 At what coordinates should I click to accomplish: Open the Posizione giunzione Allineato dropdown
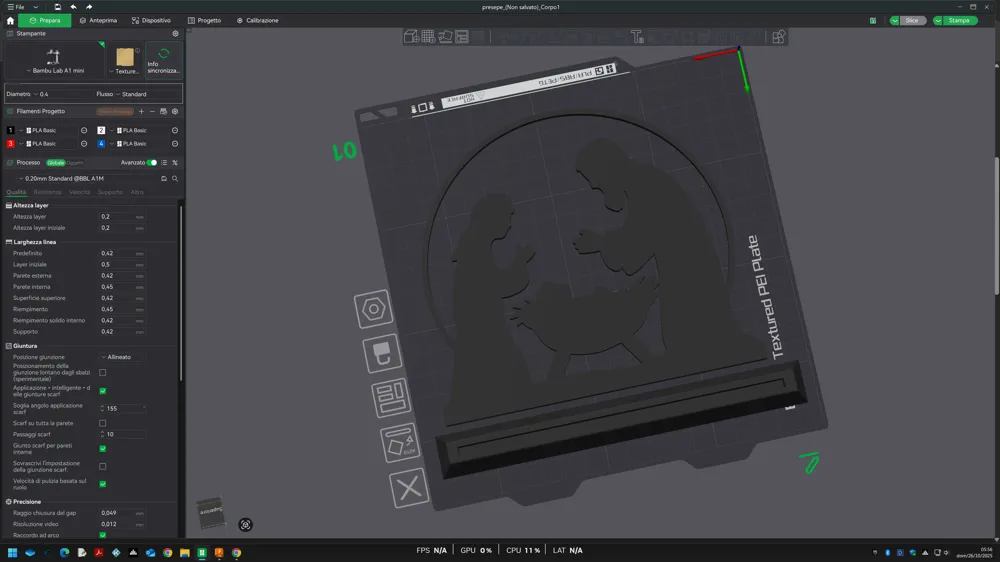coord(121,357)
